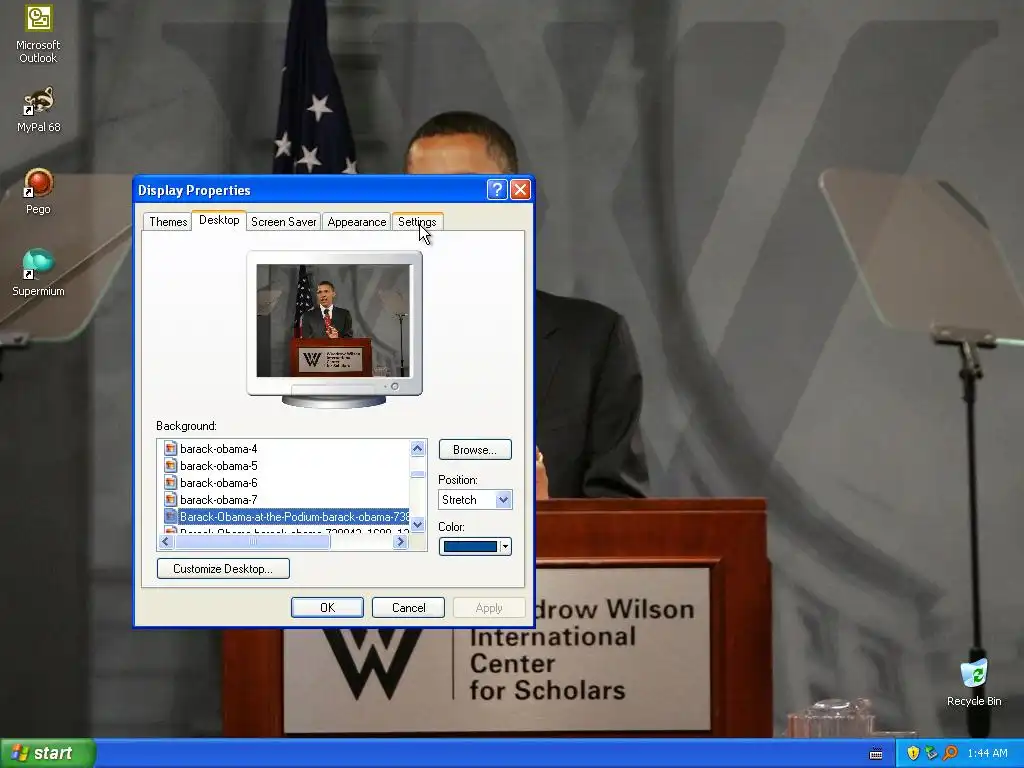
Task: Click the magnifier icon in system tray
Action: pyautogui.click(x=951, y=753)
